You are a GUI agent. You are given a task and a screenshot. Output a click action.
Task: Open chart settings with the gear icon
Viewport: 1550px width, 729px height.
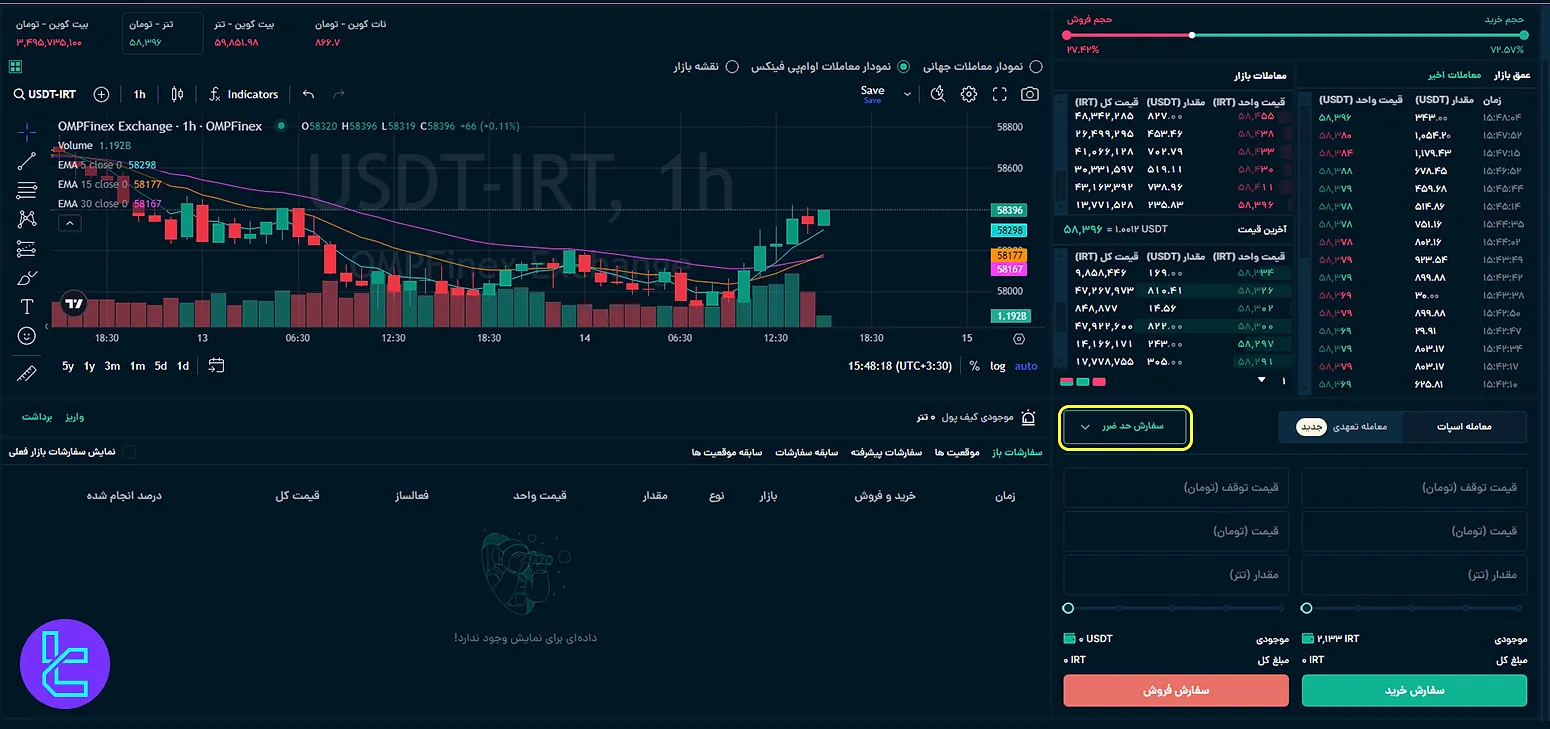968,94
